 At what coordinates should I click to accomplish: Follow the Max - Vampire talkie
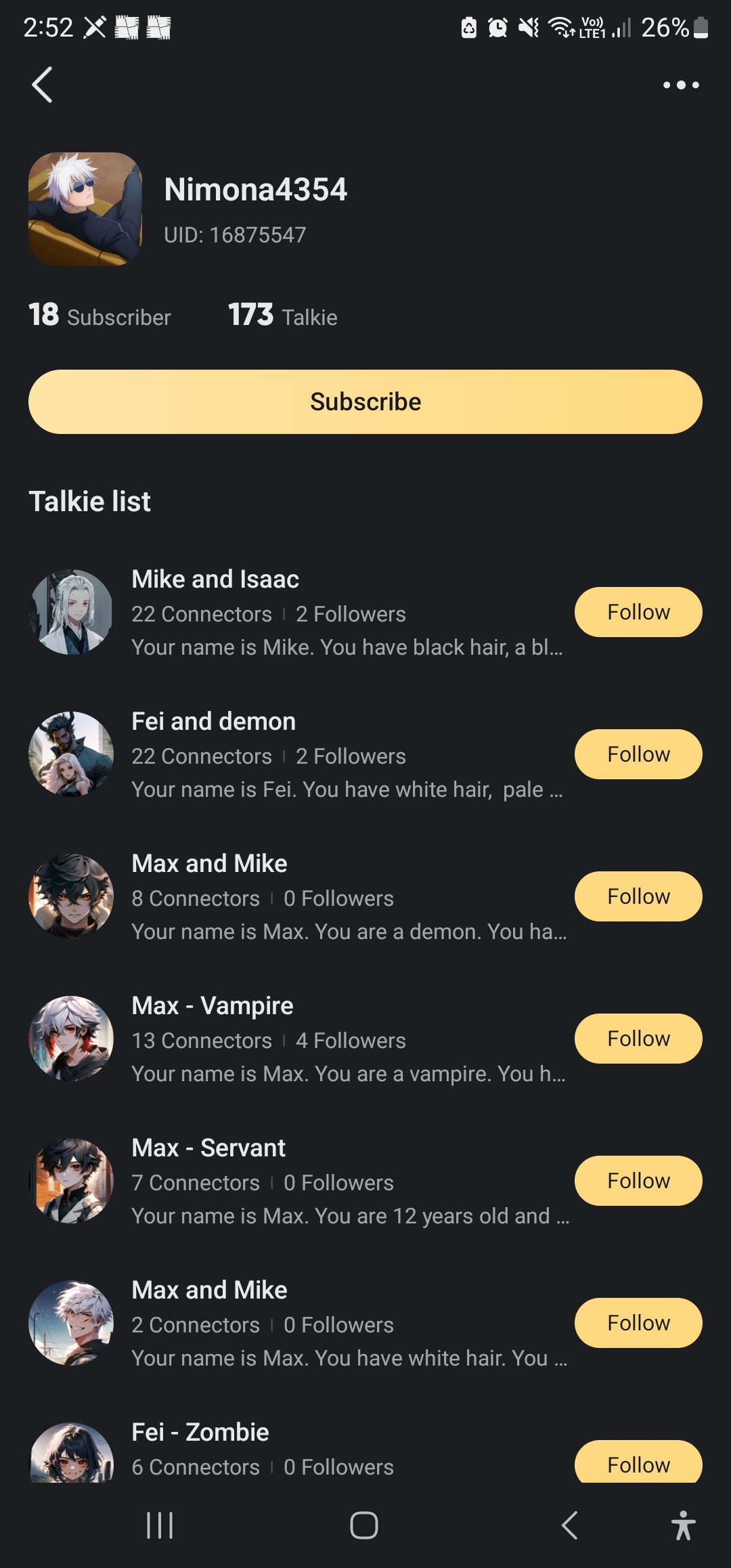tap(638, 1039)
